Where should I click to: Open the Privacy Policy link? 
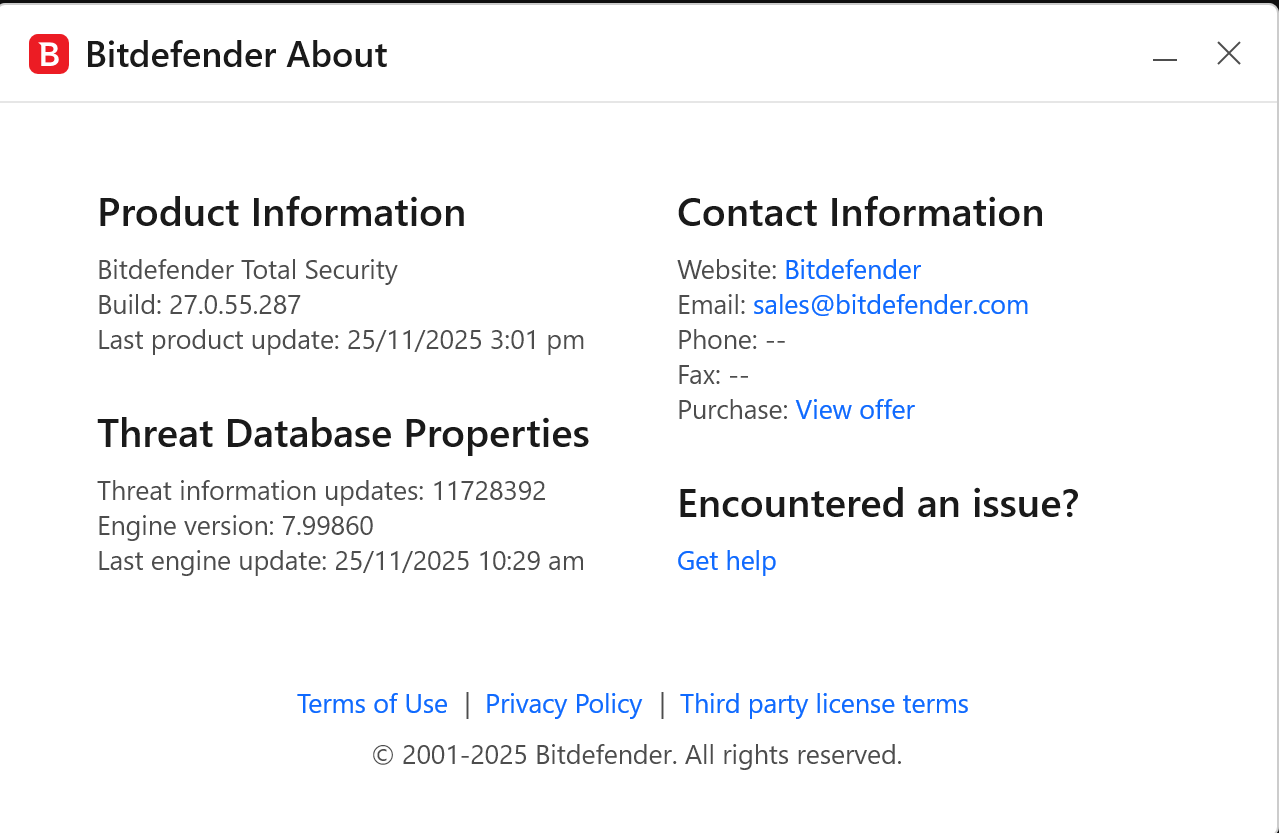click(563, 704)
